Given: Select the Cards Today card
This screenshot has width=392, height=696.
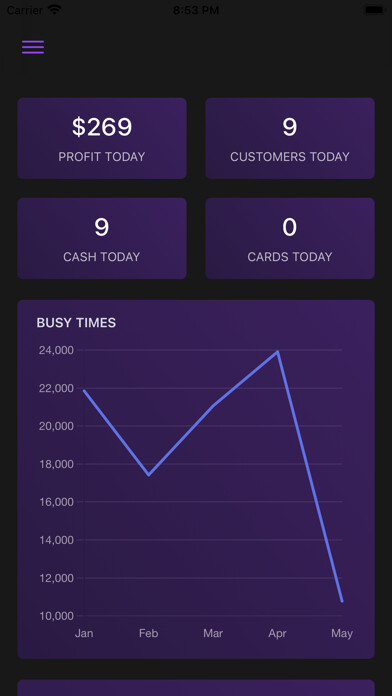Looking at the screenshot, I should point(290,238).
